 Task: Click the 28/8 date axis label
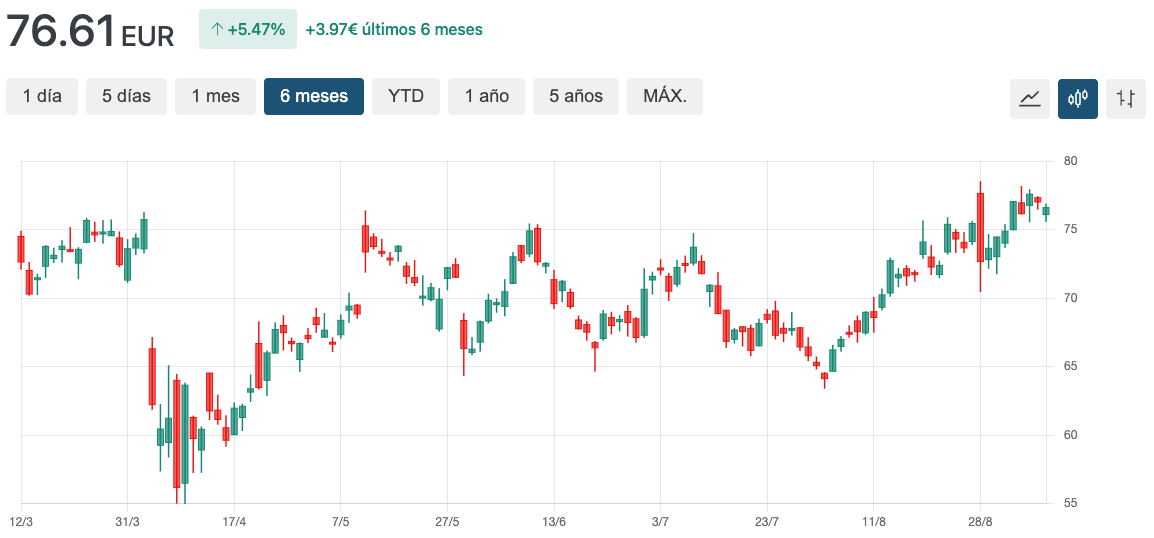(x=980, y=522)
